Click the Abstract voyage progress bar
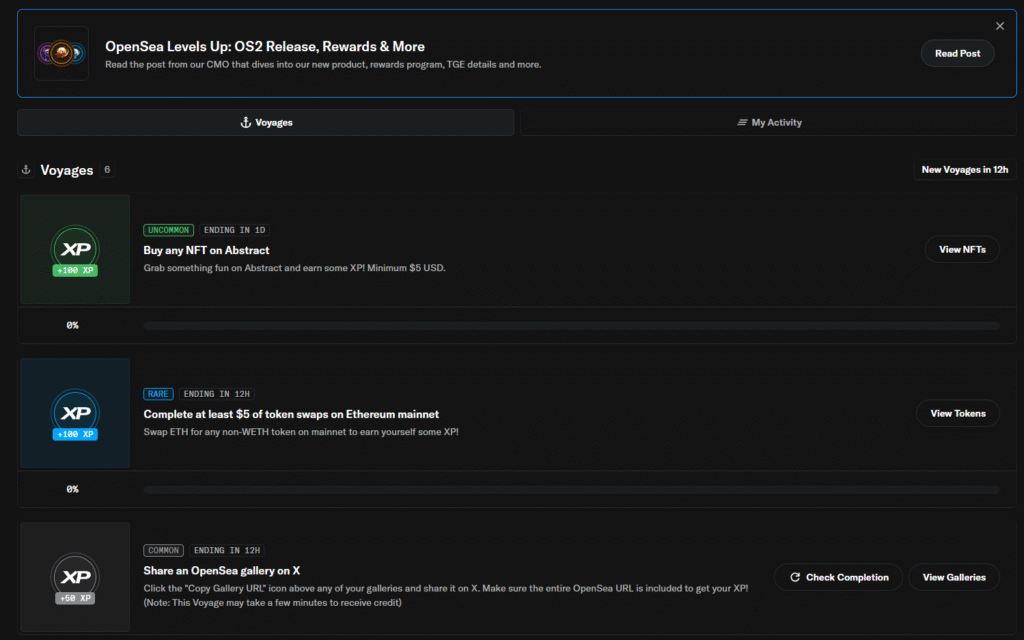The height and width of the screenshot is (640, 1024). pyautogui.click(x=571, y=326)
